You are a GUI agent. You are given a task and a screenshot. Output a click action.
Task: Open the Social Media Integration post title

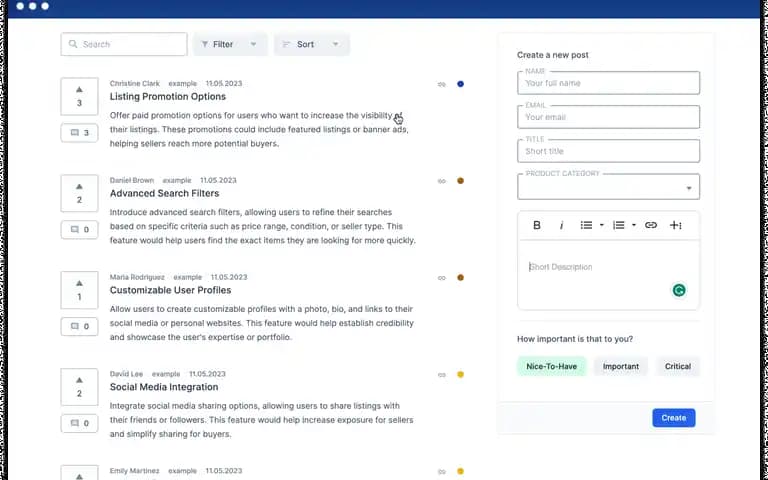coord(164,387)
